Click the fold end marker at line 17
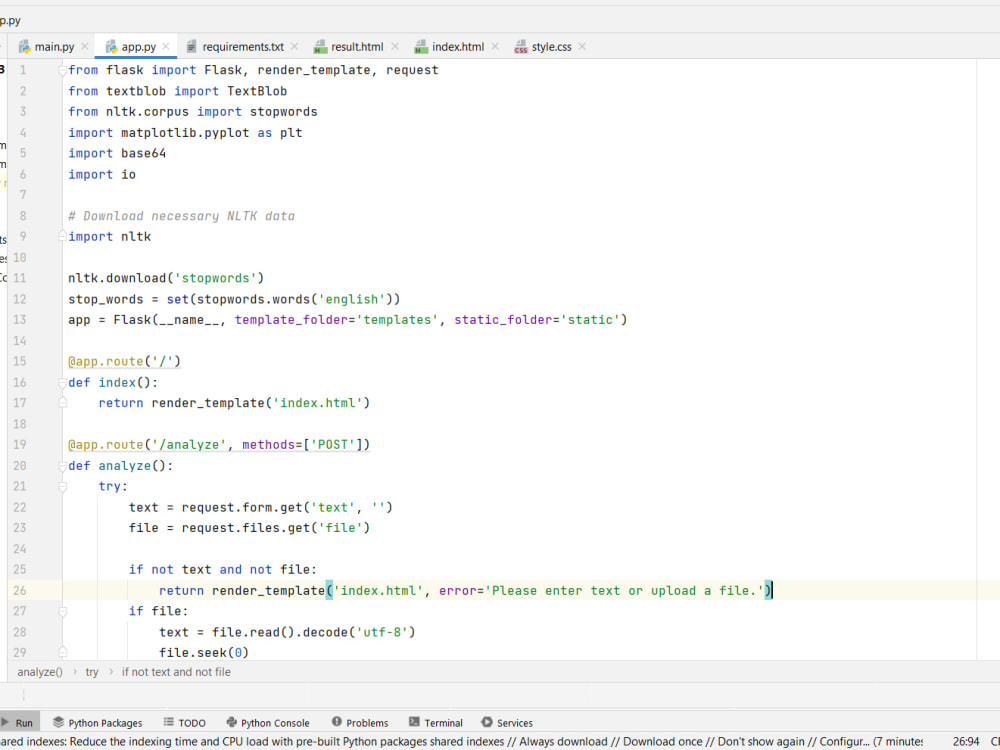Image resolution: width=1000 pixels, height=750 pixels. (62, 403)
